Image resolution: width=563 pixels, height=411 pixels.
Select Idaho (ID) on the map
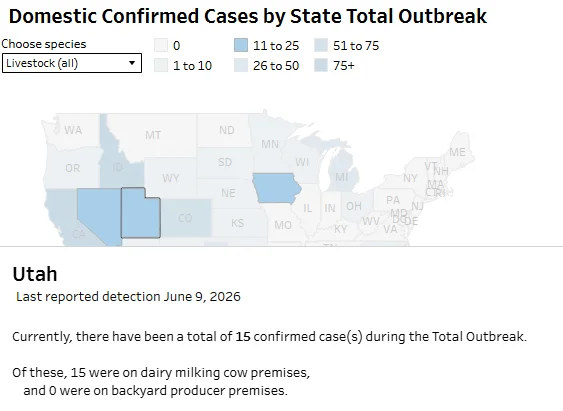coord(117,167)
